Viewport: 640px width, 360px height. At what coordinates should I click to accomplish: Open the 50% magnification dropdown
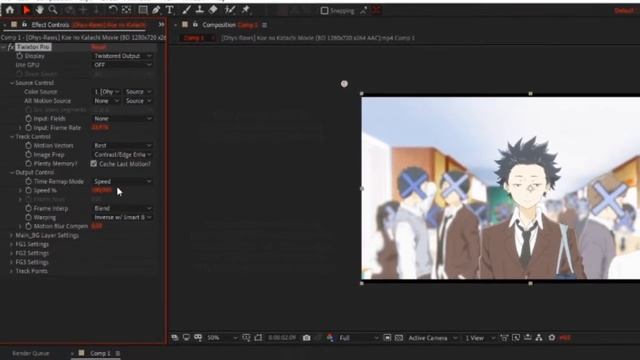222,338
